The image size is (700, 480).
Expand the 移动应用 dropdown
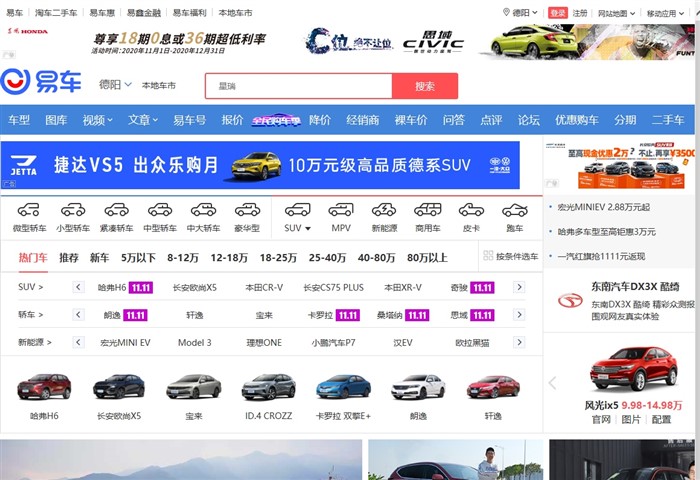pos(665,13)
